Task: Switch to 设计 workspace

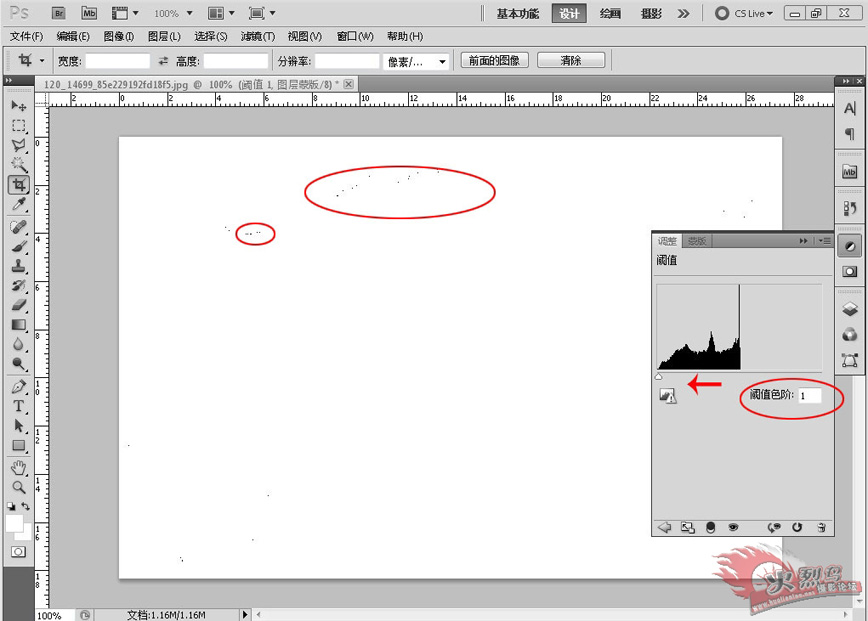Action: (569, 14)
